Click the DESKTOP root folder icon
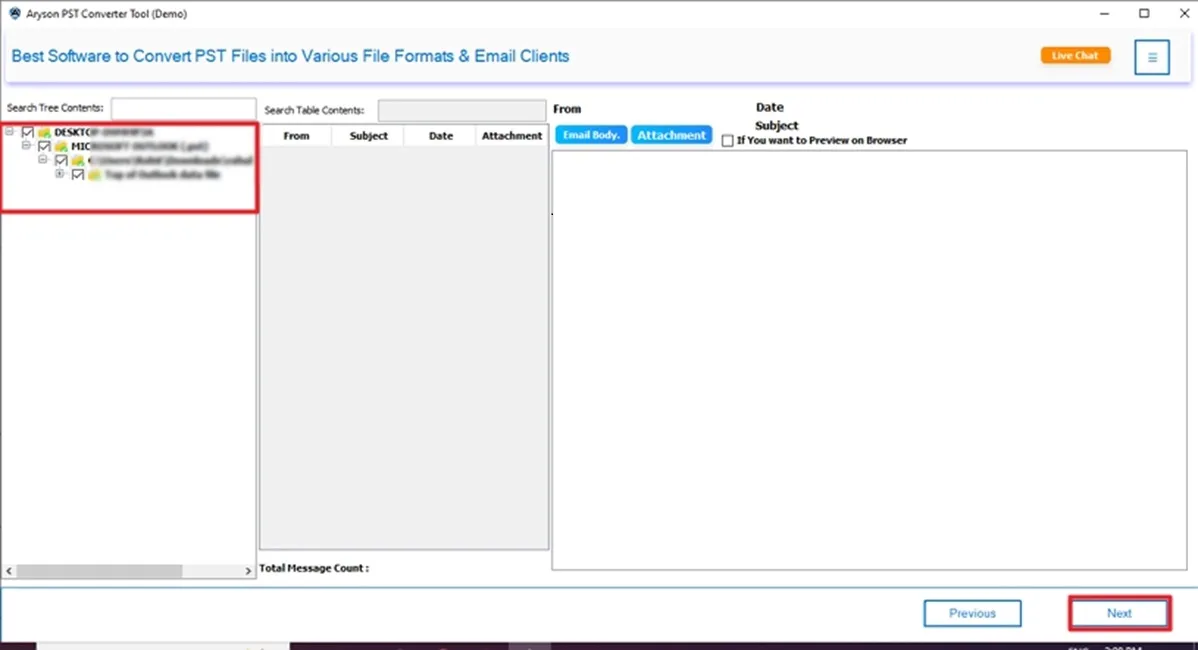 point(44,133)
